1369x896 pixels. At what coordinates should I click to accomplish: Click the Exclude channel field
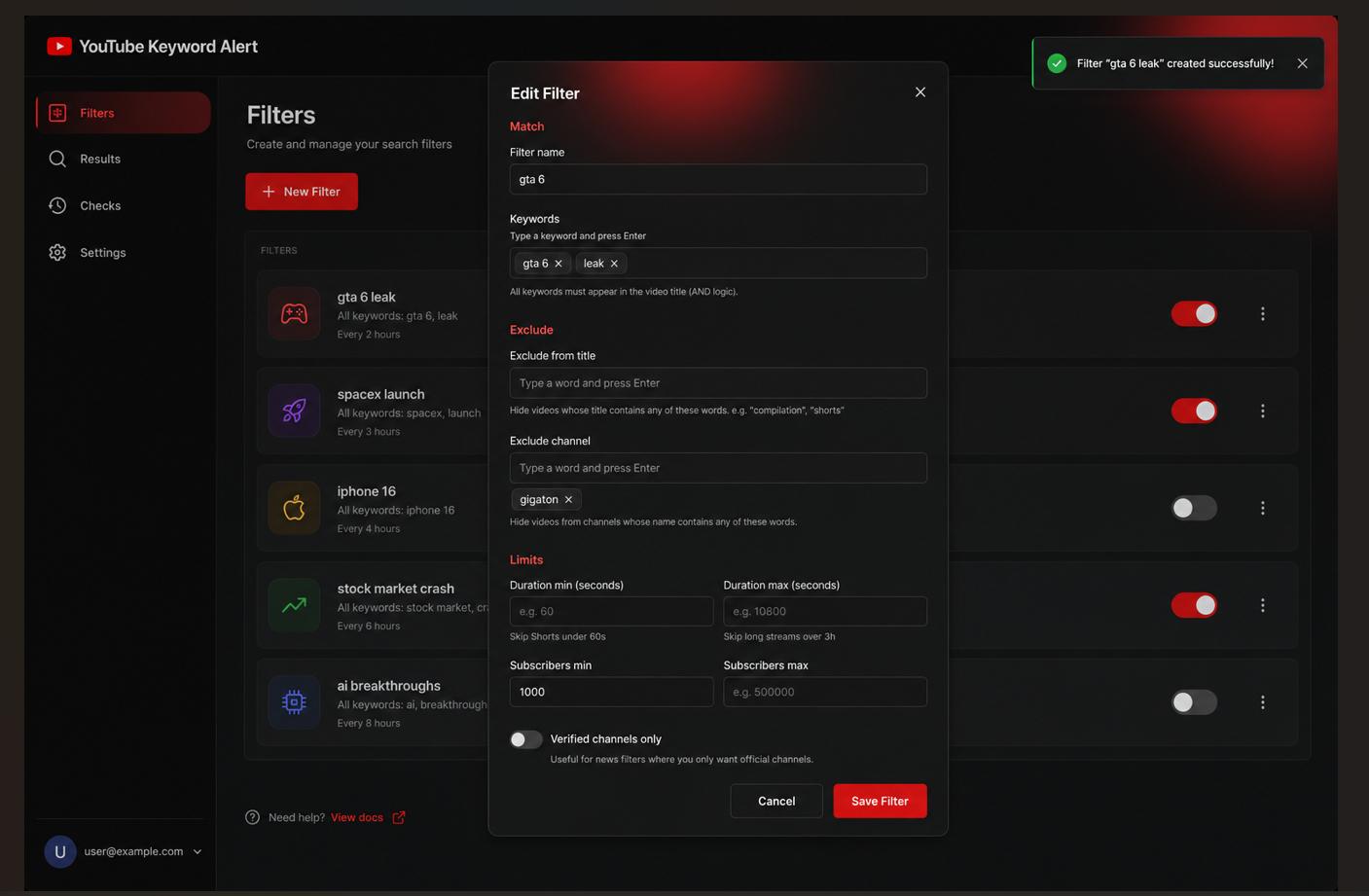point(718,468)
